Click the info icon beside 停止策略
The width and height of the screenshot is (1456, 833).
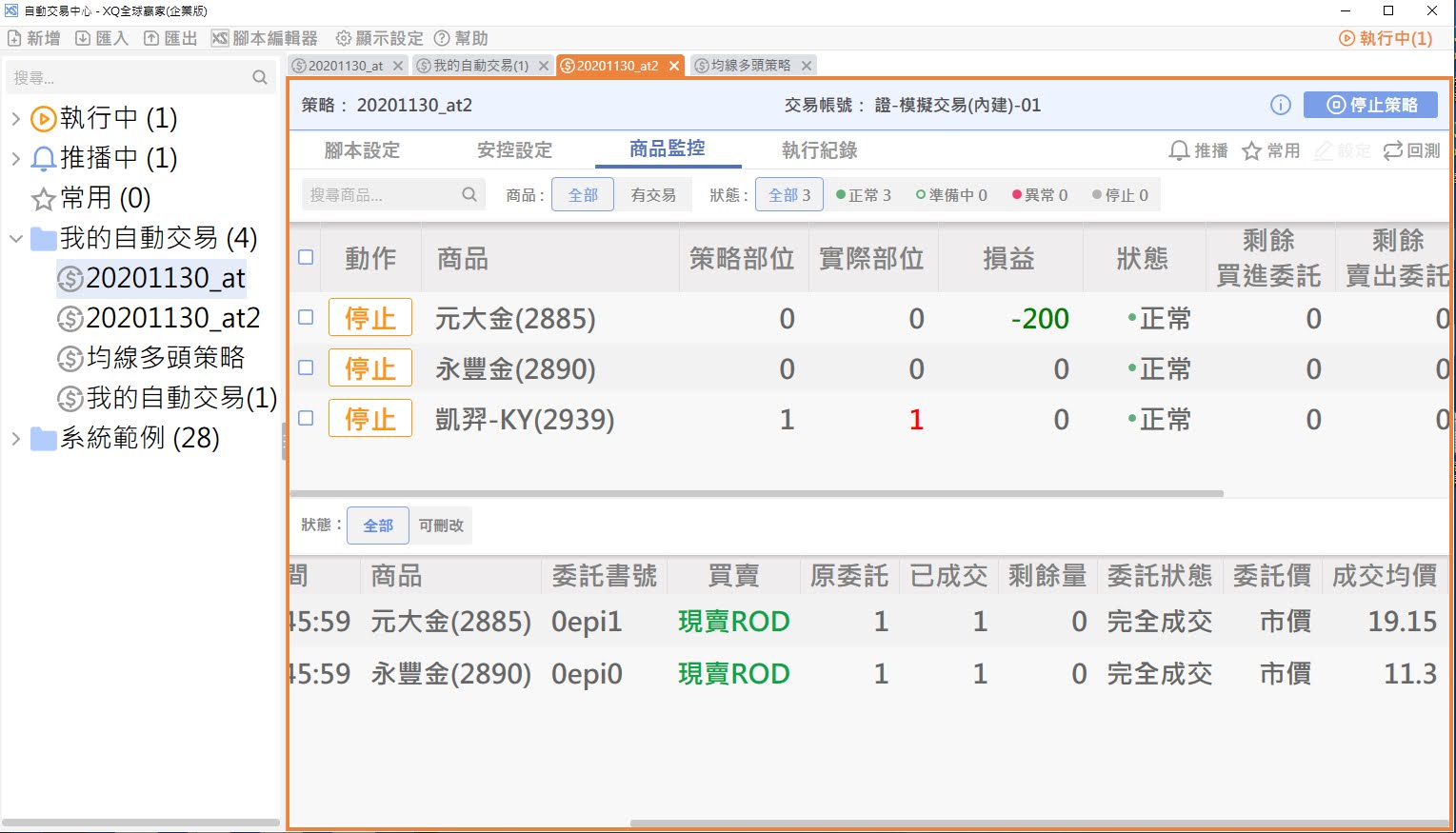point(1281,105)
